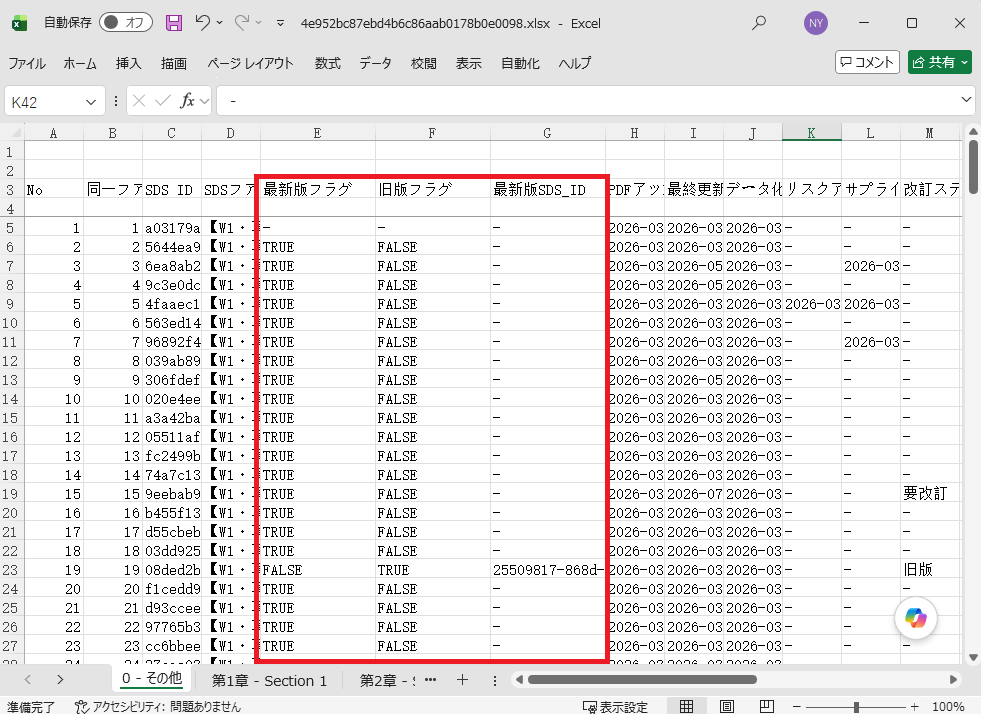Image resolution: width=981 pixels, height=714 pixels.
Task: Open the ファイル menu
Action: [27, 63]
